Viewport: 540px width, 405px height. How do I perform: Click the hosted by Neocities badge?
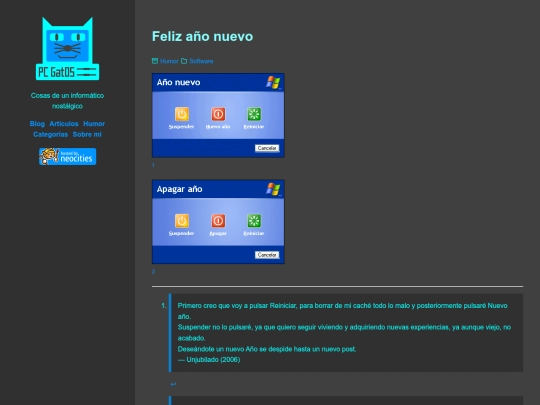(68, 156)
